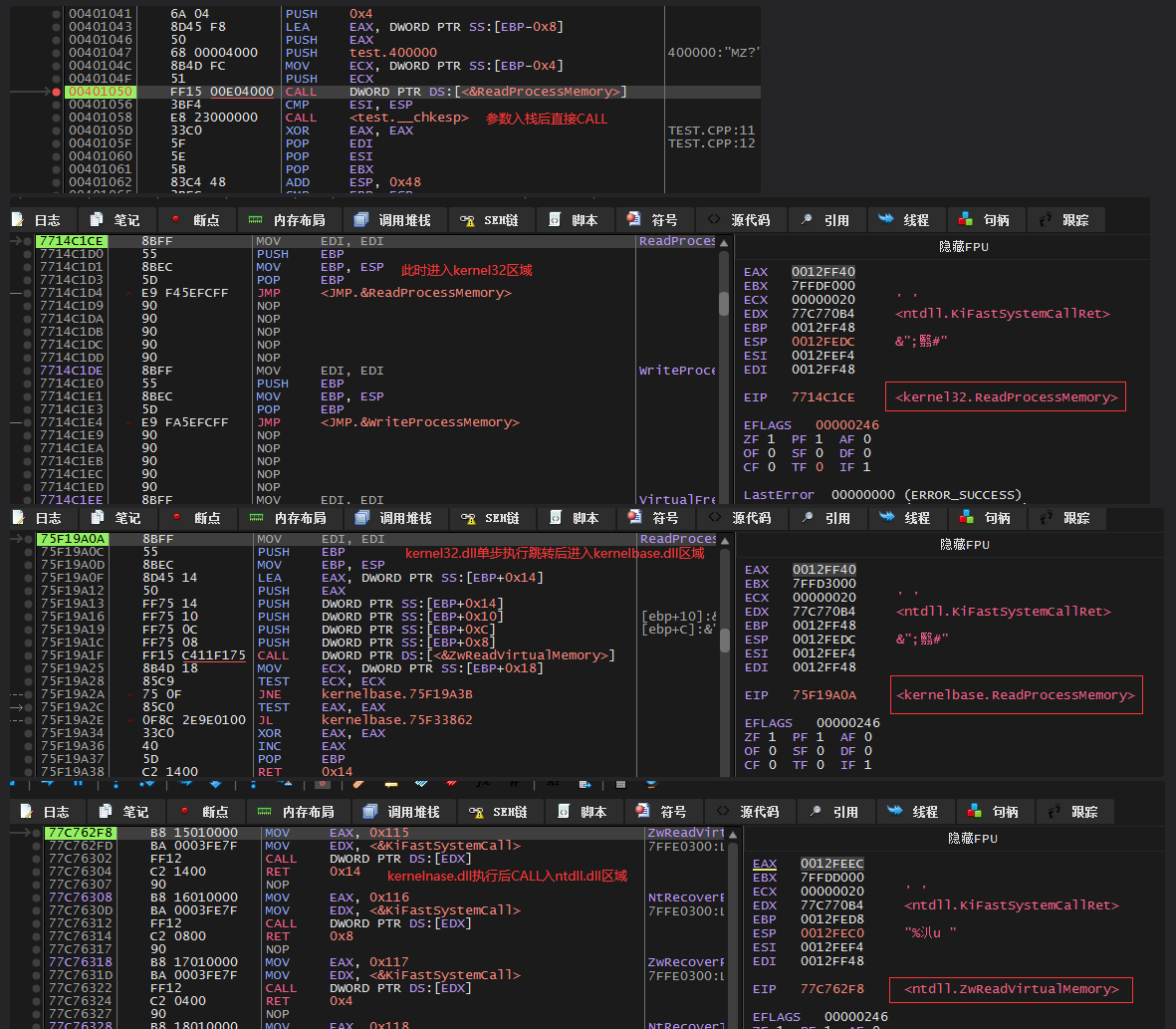This screenshot has height=1029, width=1176.
Task: Toggle breakpoint dot at address 7714C1D4
Action: tap(28, 293)
